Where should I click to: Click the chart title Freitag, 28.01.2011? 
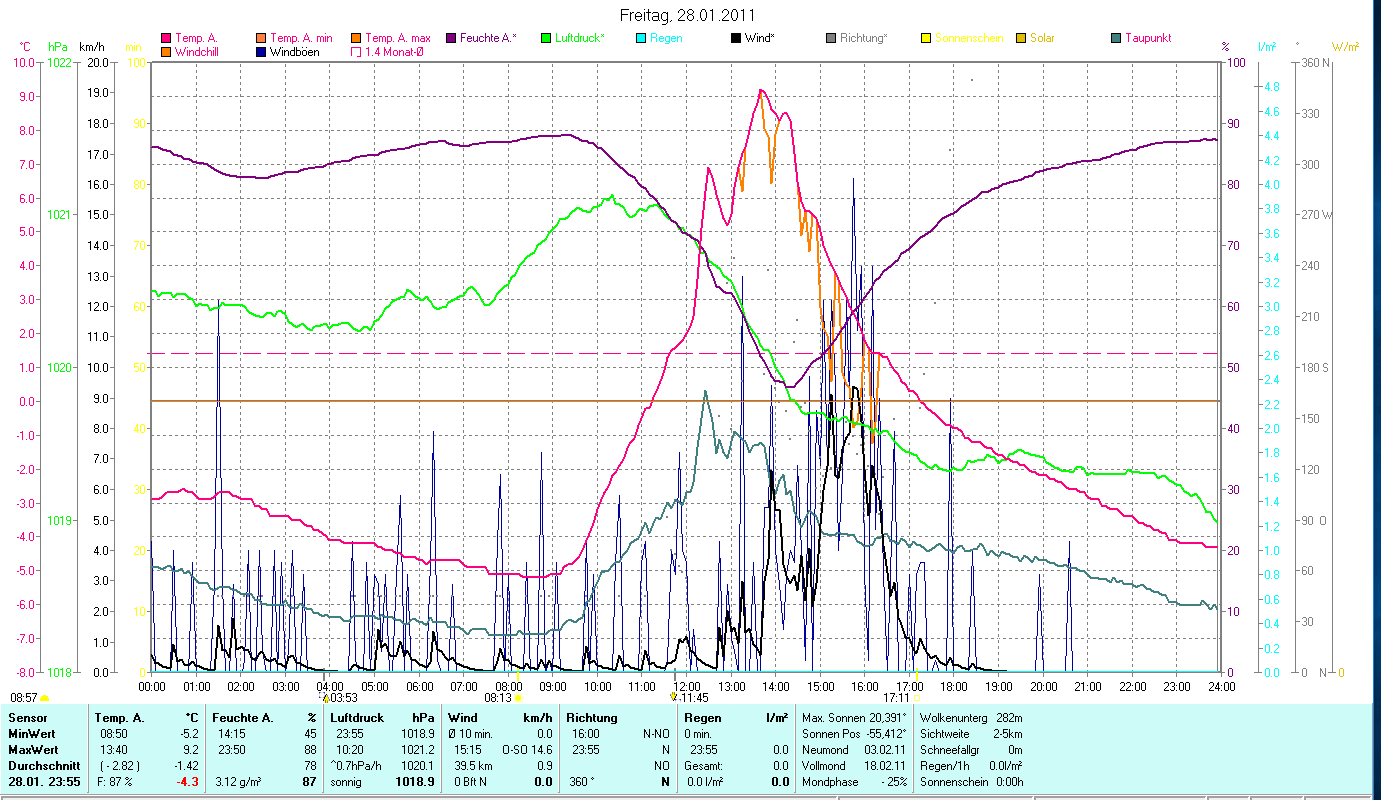(689, 15)
